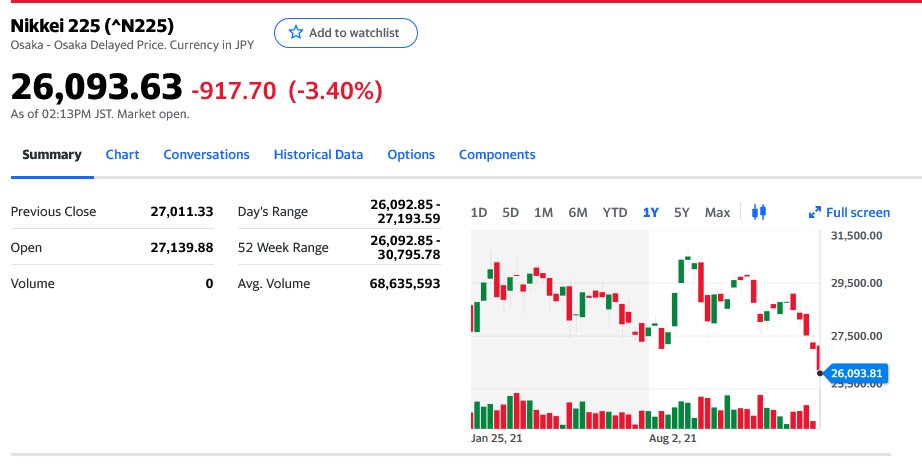Click the day's range value ending 27,193.59

[405, 212]
